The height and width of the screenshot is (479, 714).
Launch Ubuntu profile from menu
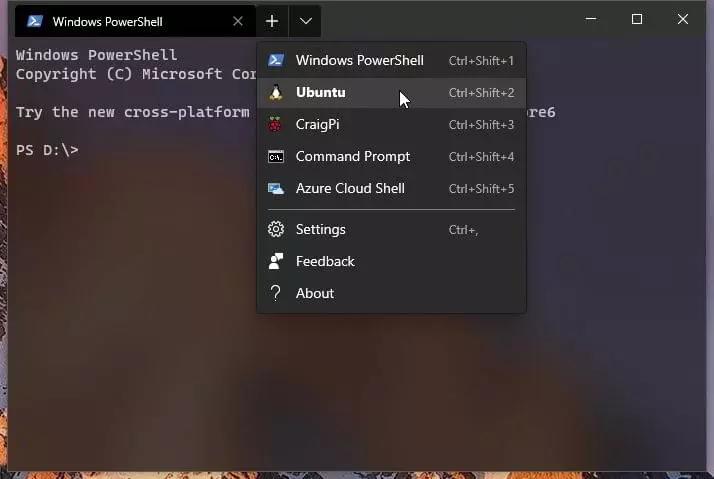(392, 92)
